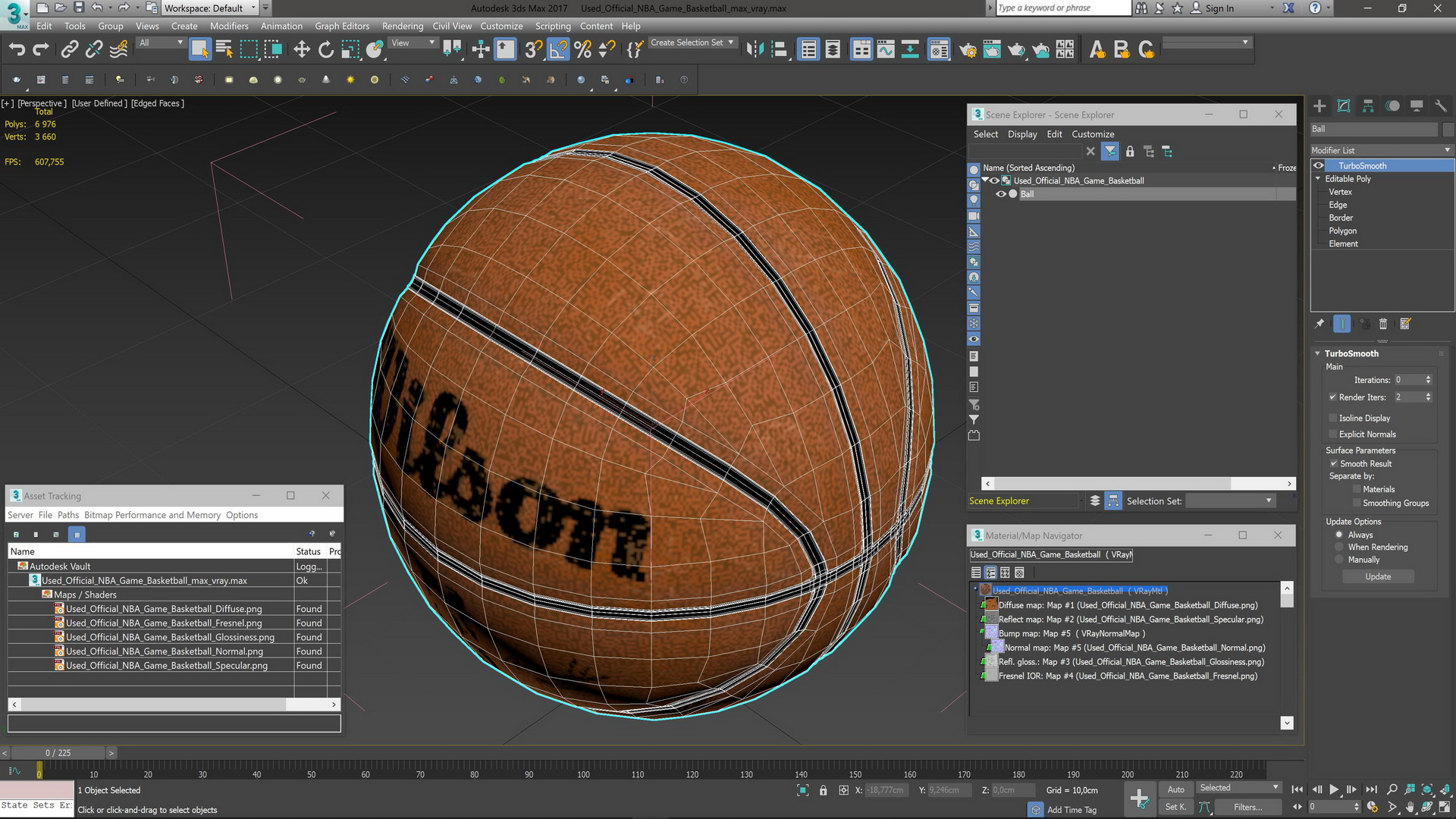Screen dimensions: 1456x819
Task: Open Paths menu in Asset Tracking
Action: click(68, 515)
